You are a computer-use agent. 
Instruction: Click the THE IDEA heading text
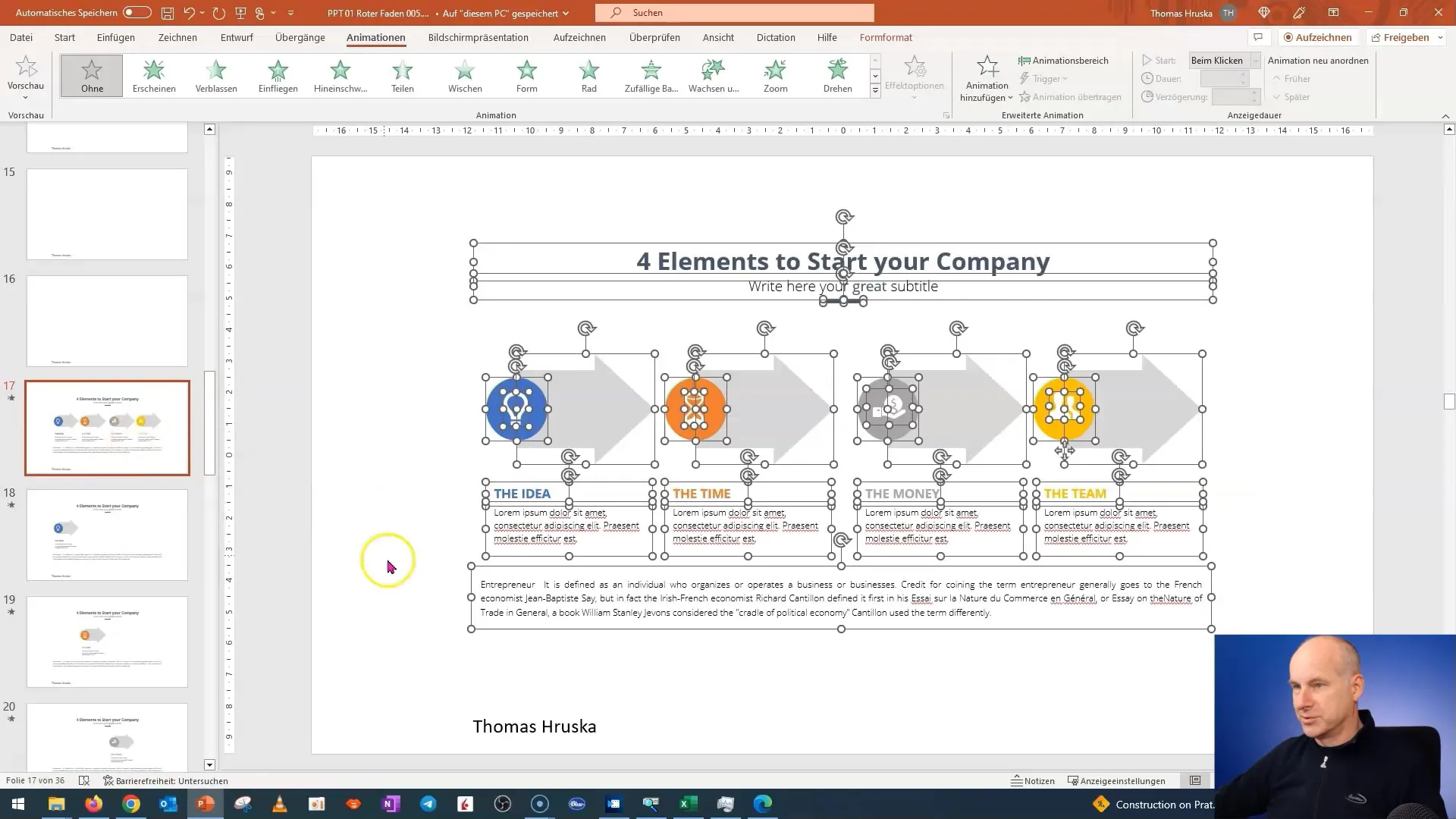tap(522, 494)
